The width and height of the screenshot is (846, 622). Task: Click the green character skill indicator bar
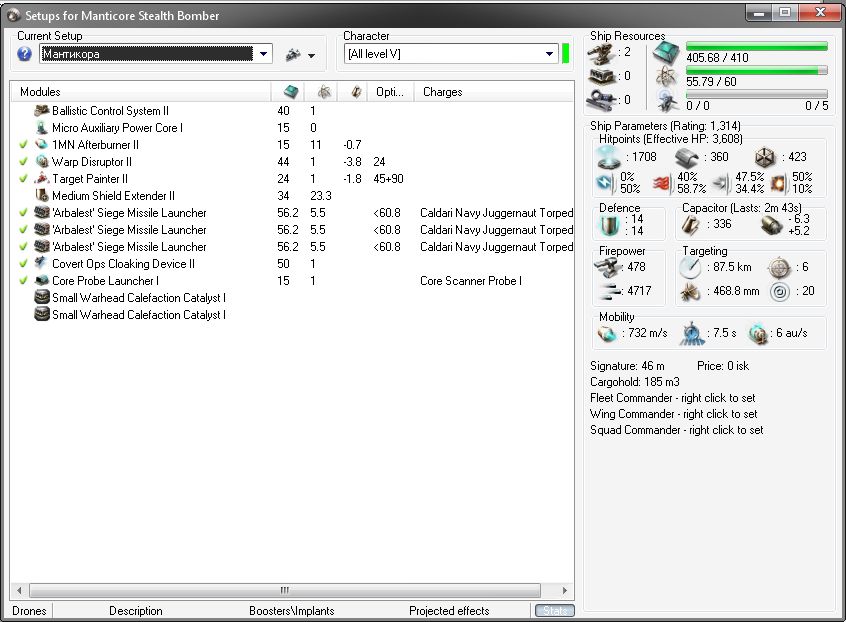pos(565,54)
